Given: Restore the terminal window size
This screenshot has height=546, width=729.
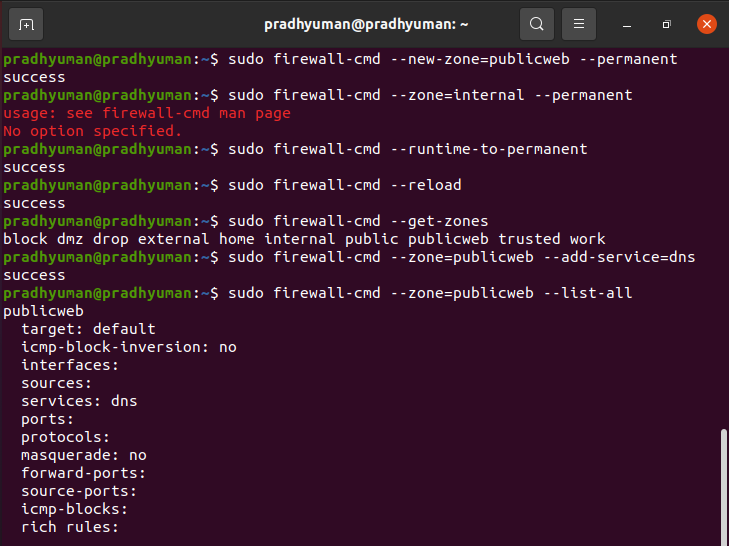Looking at the screenshot, I should [x=666, y=24].
